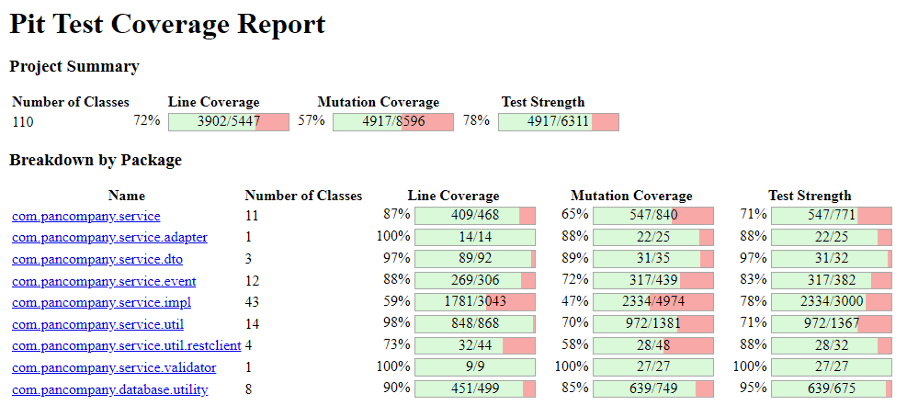Click the breakdown 'Mutation Coverage' column header
Viewport: 908px width, 406px height.
(x=631, y=196)
